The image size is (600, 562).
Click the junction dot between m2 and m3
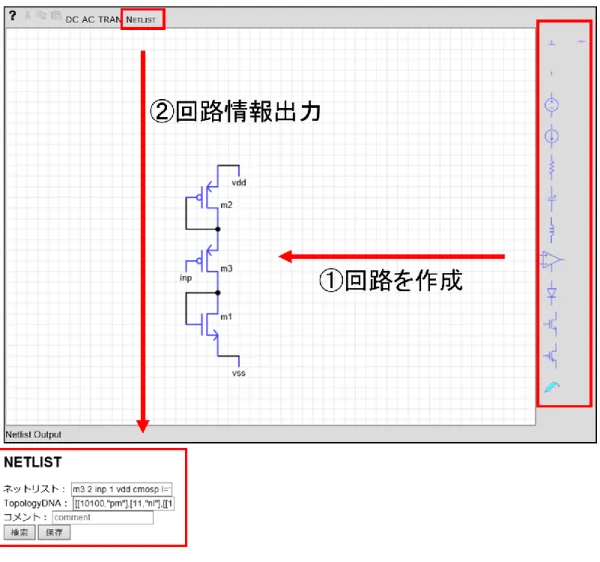click(x=218, y=229)
